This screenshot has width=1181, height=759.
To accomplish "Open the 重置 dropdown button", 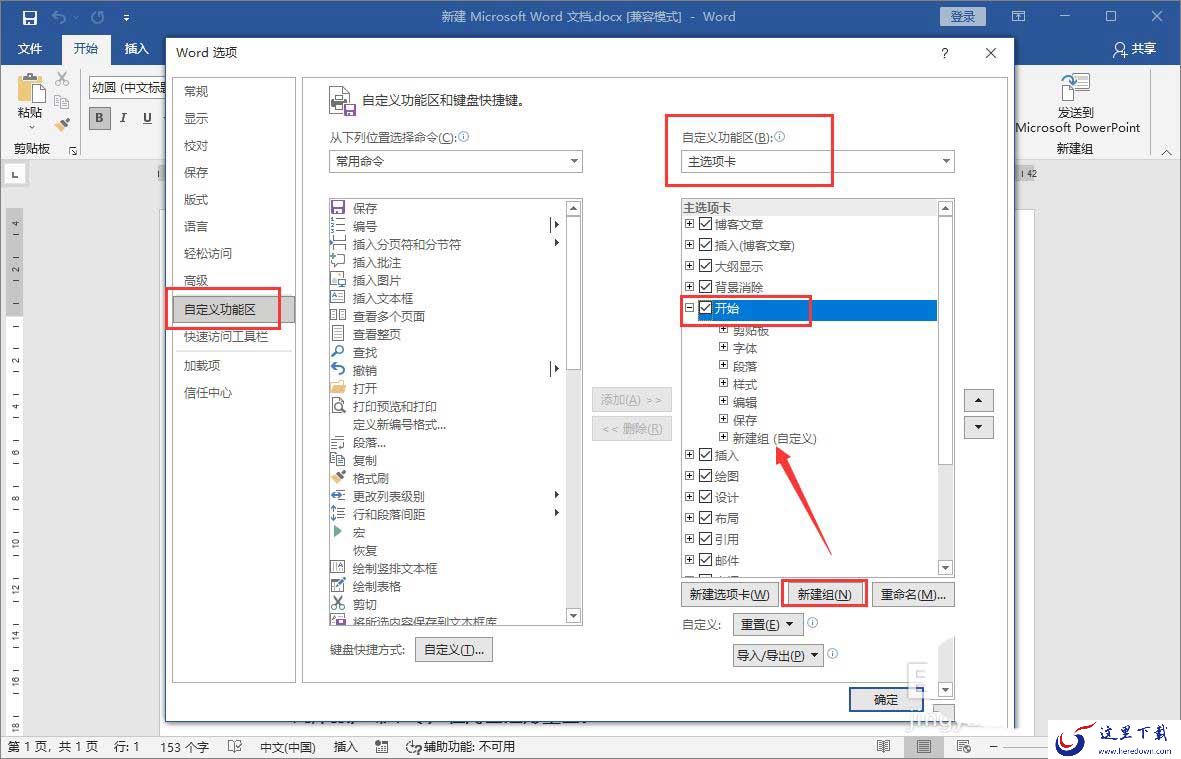I will click(x=768, y=624).
